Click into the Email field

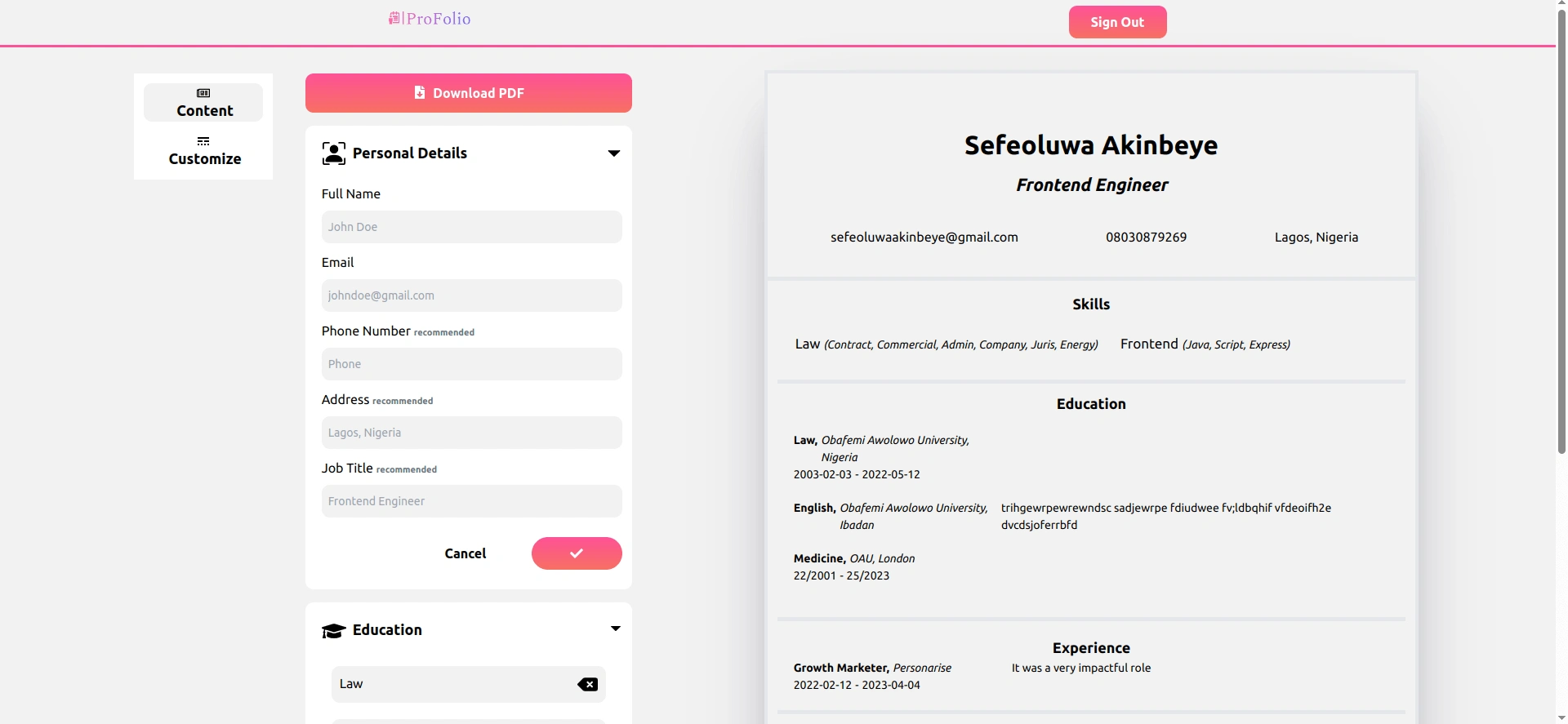coord(471,295)
